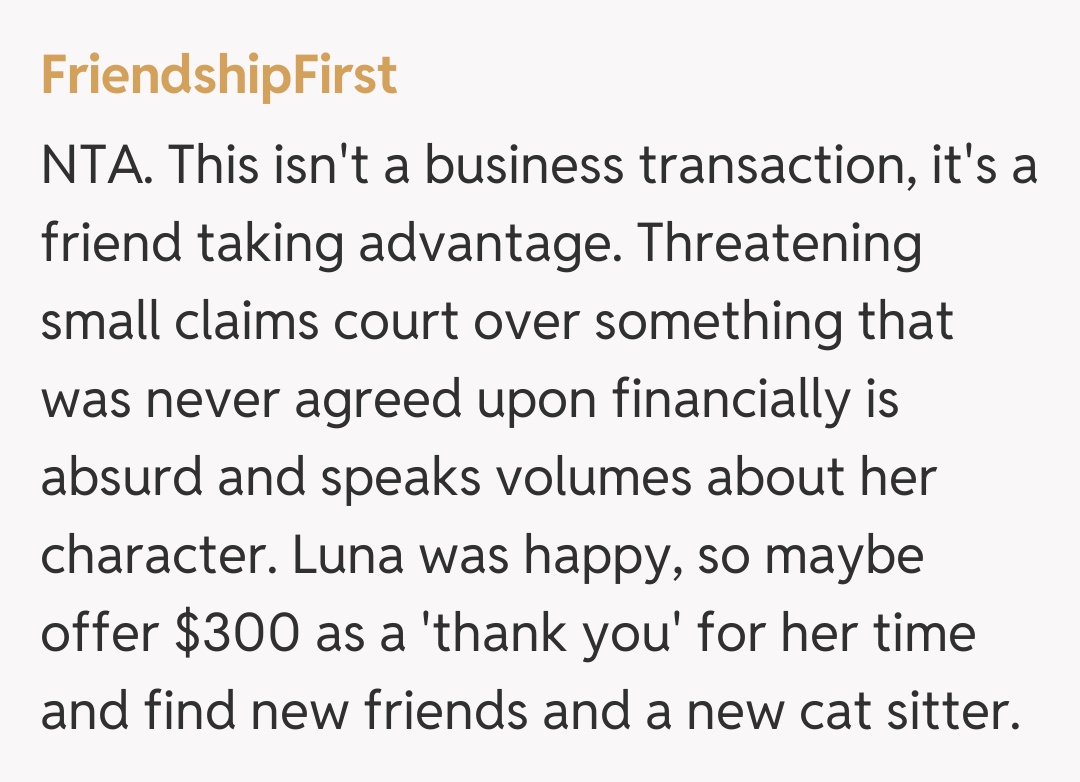Click the word 'absurd' in the comment

point(123,478)
